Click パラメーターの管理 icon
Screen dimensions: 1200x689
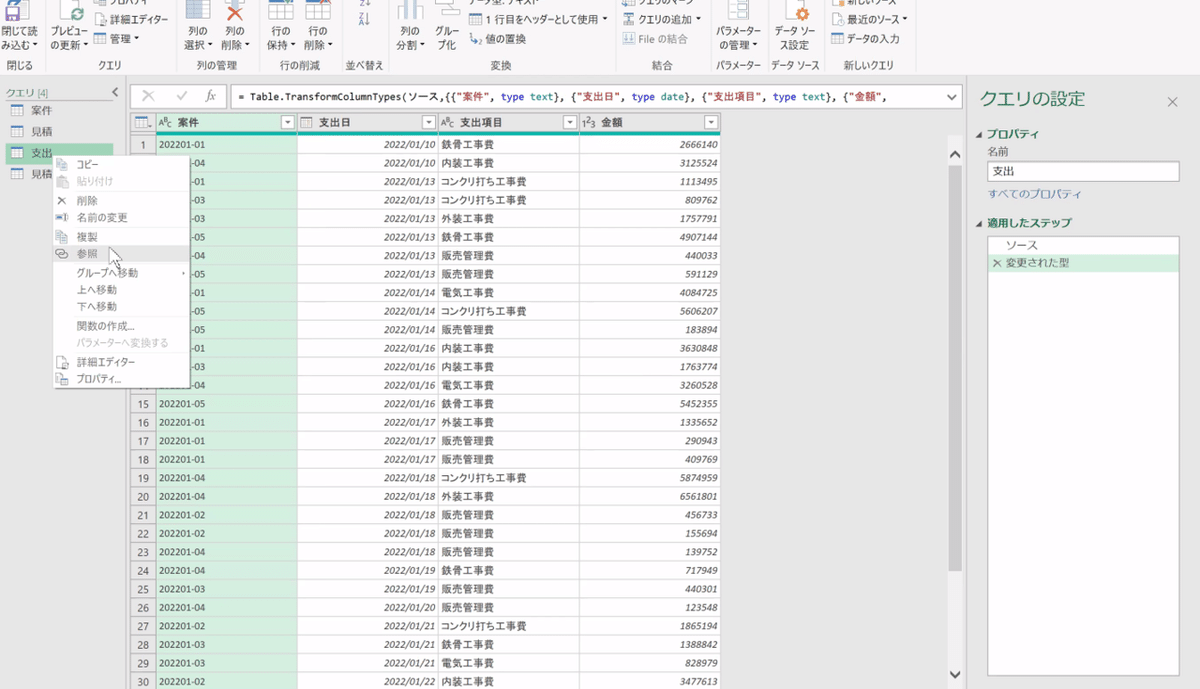pyautogui.click(x=738, y=10)
